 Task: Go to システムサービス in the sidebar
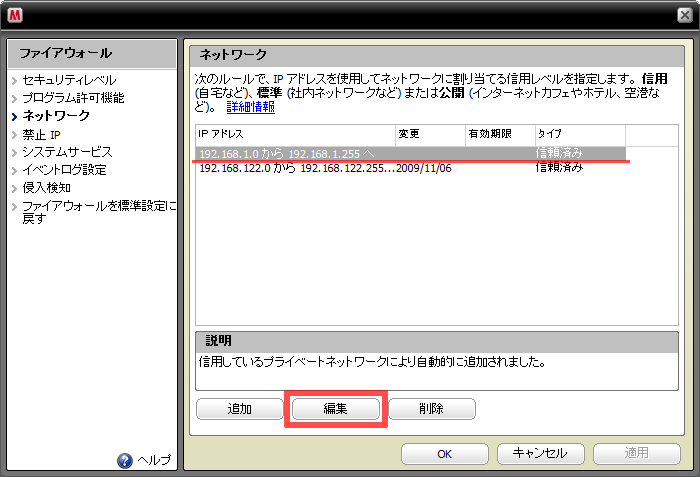coord(67,152)
